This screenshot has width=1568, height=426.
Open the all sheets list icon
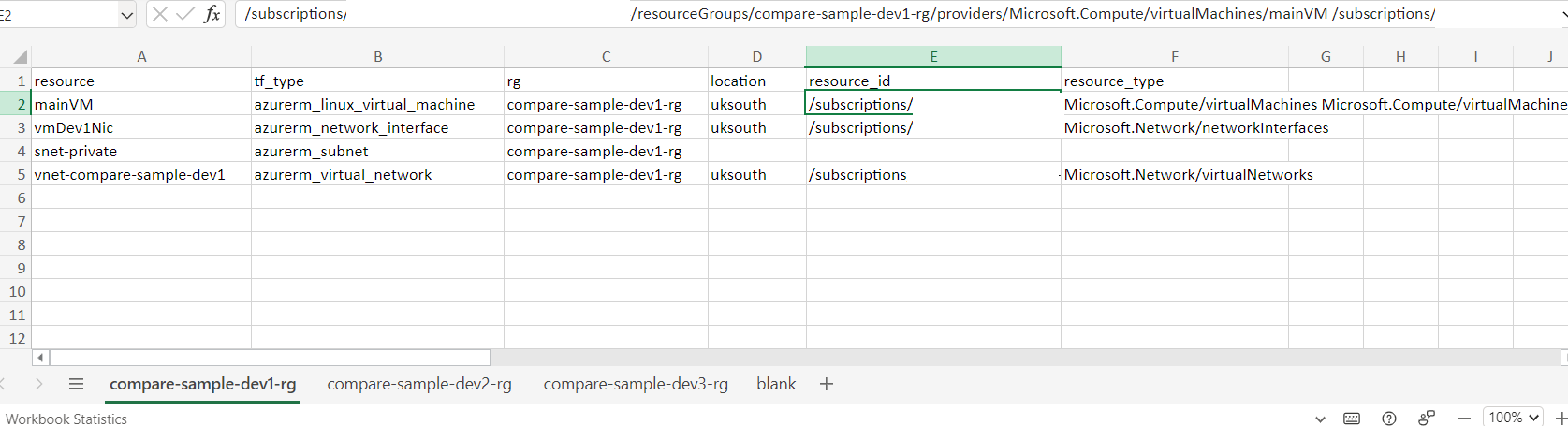click(76, 384)
